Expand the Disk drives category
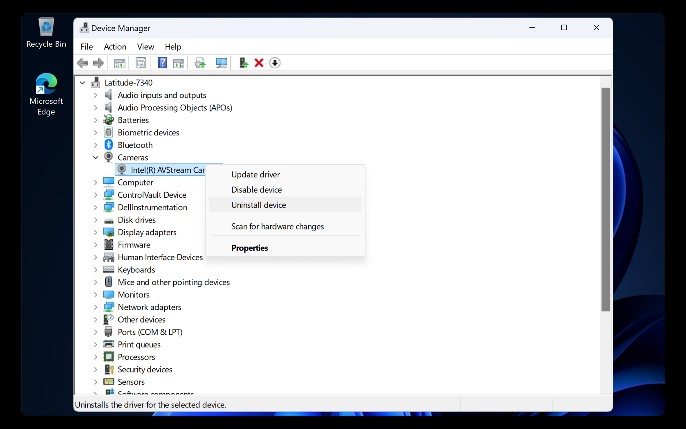Screen dimensions: 686x429 tap(95, 220)
